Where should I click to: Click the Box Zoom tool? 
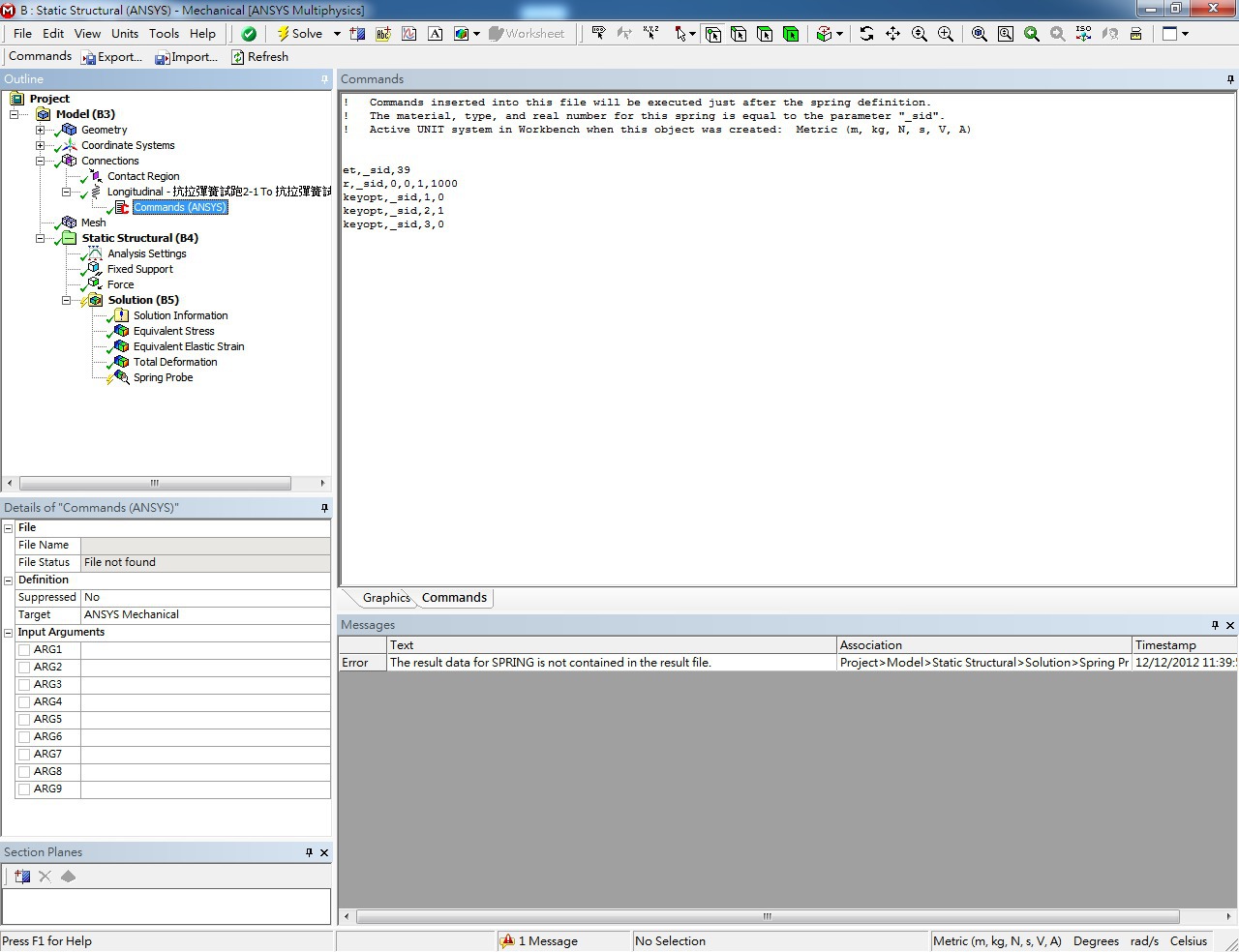pos(1006,34)
